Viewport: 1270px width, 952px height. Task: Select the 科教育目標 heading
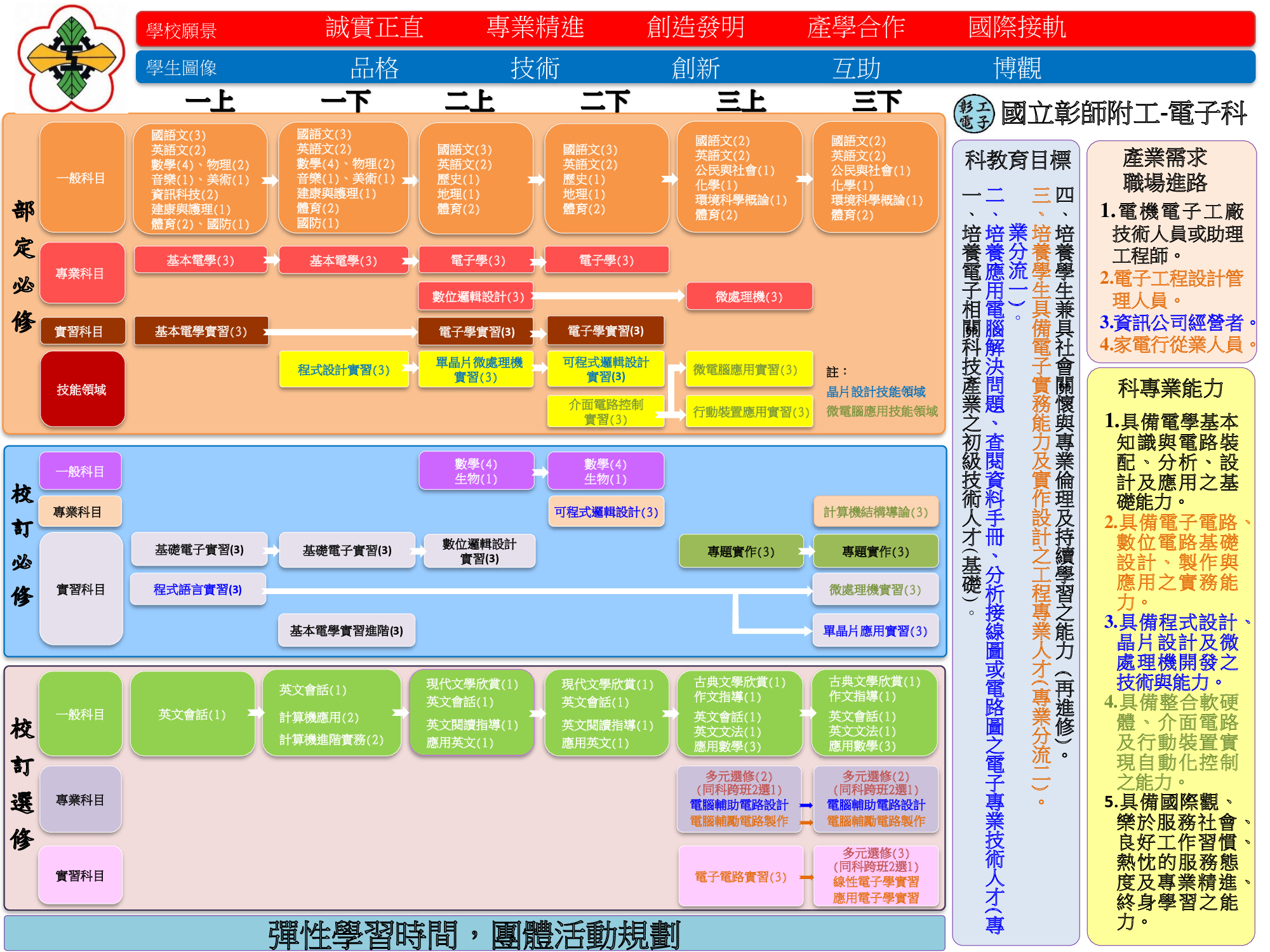click(x=1017, y=160)
